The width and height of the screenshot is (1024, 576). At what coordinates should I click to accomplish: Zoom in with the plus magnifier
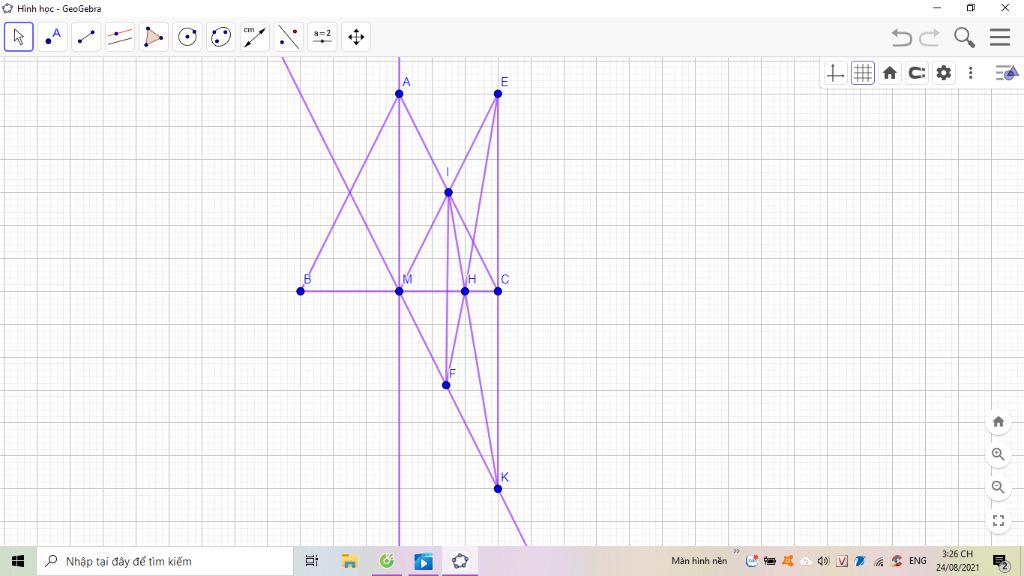pyautogui.click(x=998, y=455)
